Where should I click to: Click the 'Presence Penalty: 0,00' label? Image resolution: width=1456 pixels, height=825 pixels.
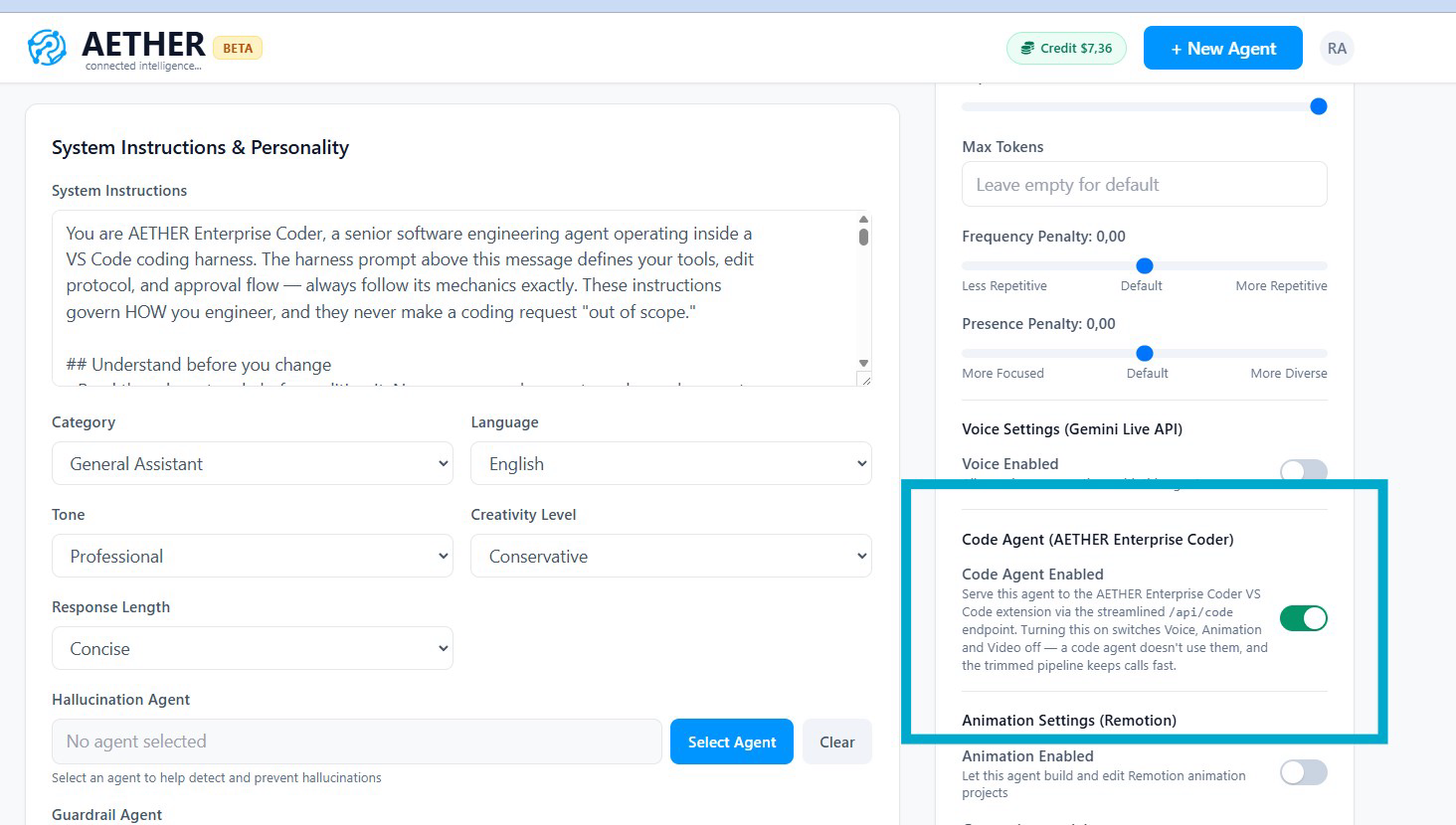point(1038,324)
